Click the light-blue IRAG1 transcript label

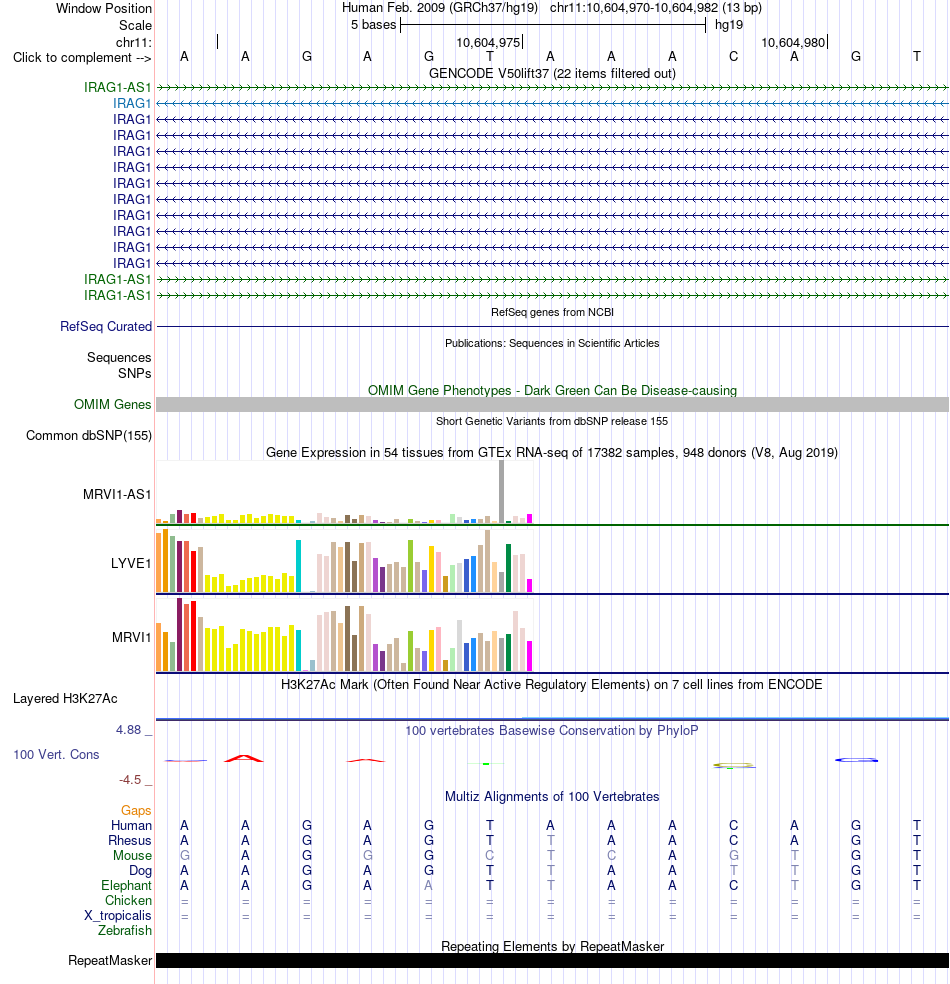(132, 103)
